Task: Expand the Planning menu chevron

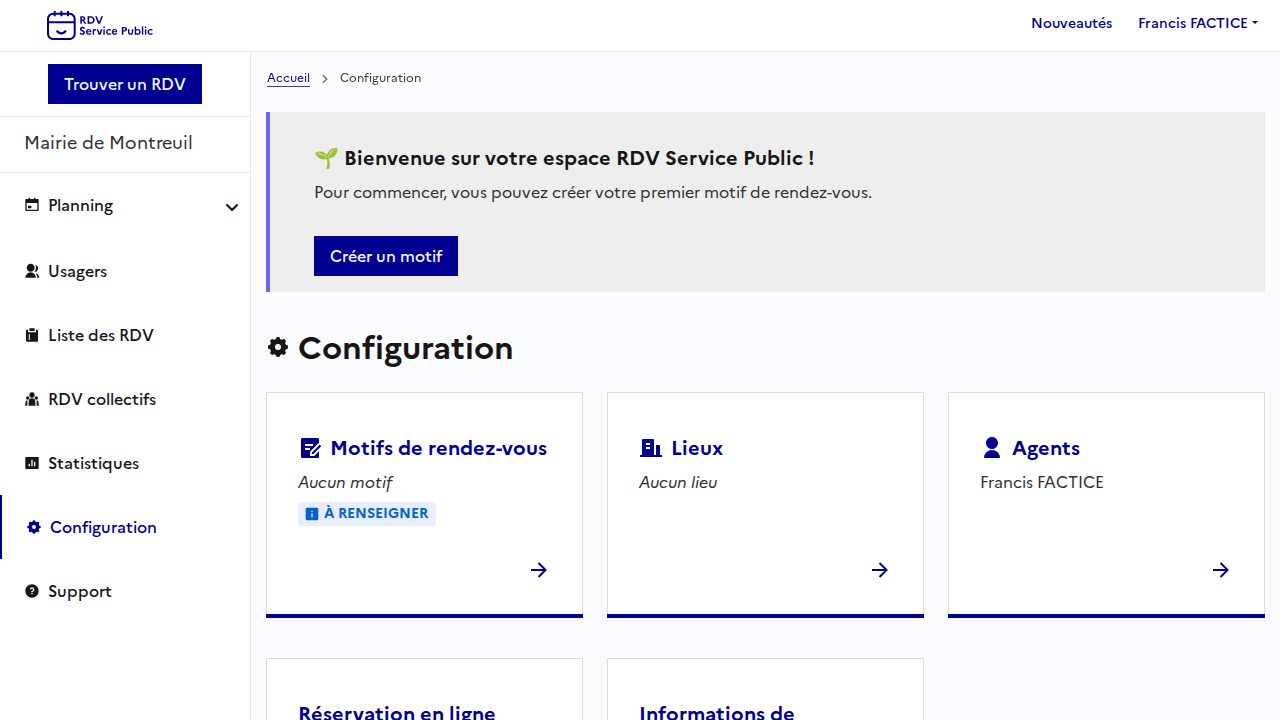Action: point(232,207)
